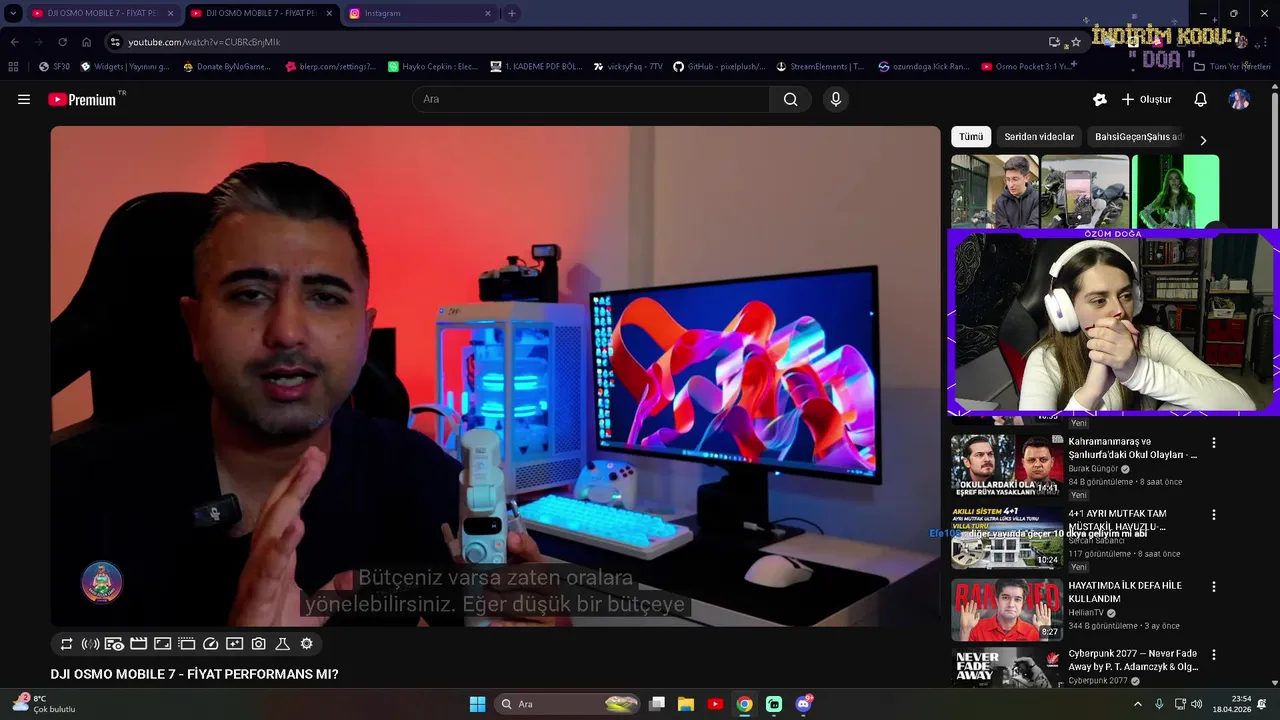The image size is (1280, 720).
Task: Select the Seriden videolar chip
Action: coord(1039,137)
